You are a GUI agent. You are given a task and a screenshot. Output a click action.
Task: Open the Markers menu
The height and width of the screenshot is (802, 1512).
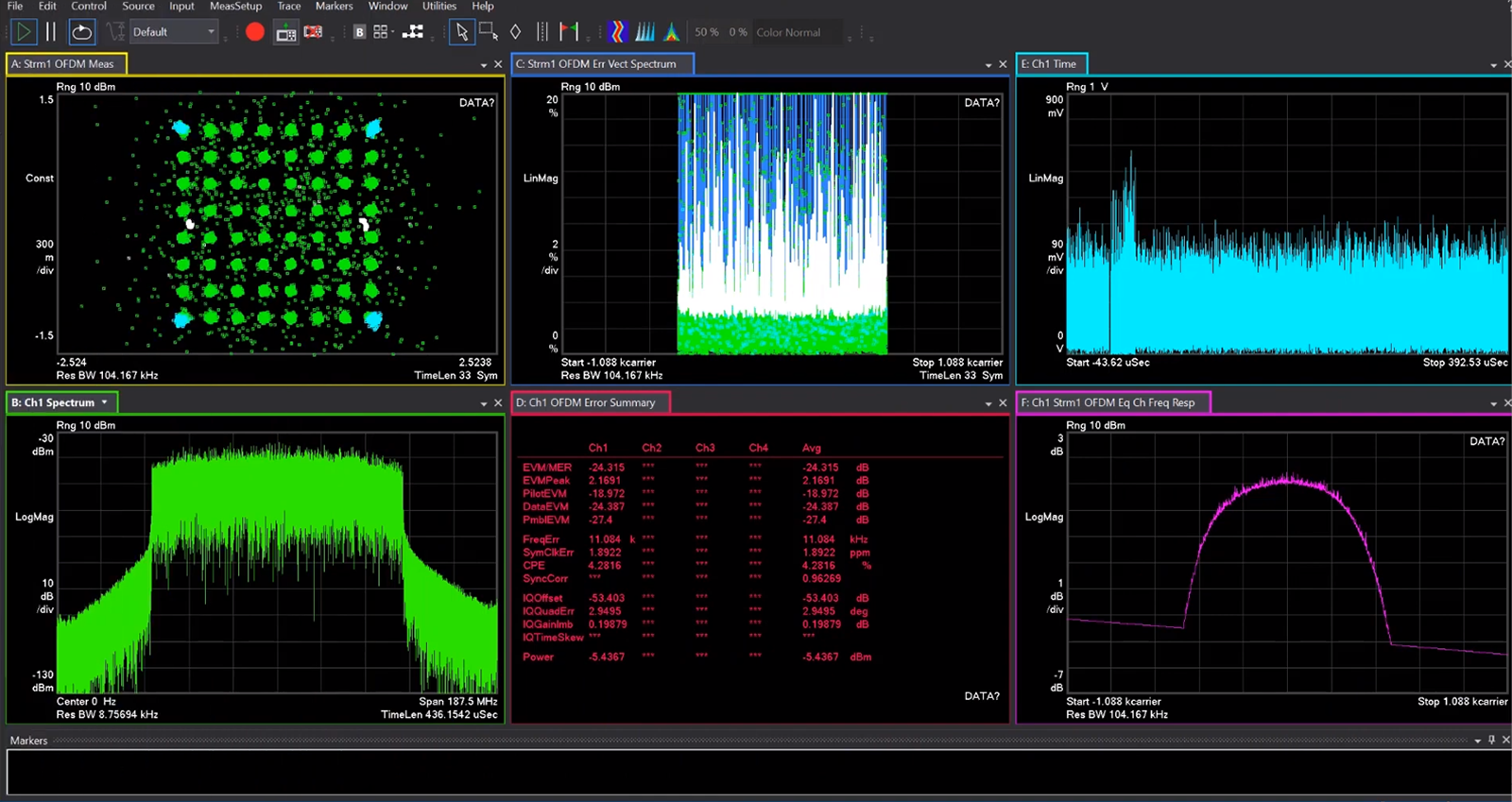[x=334, y=7]
